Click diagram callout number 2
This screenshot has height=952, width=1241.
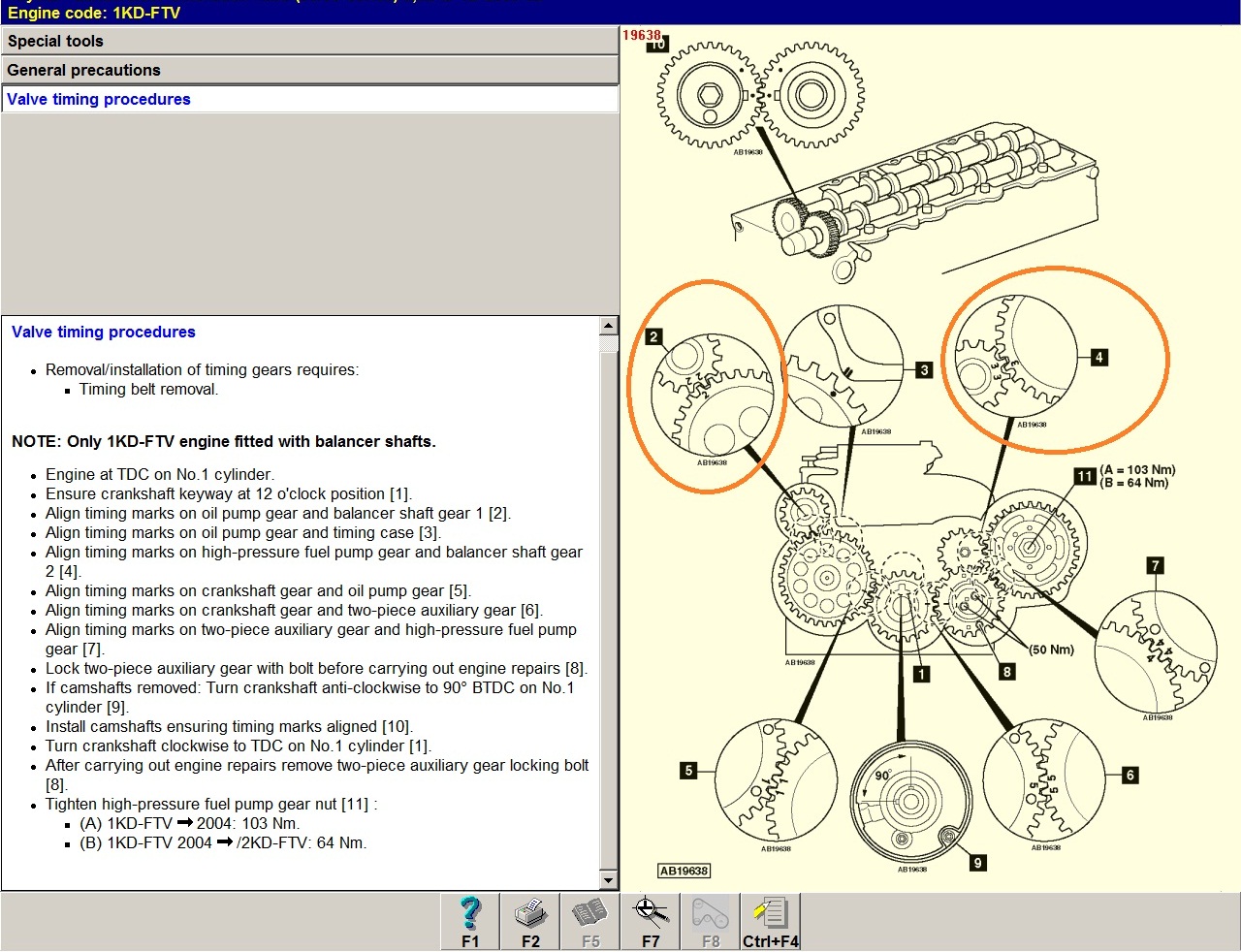tap(653, 337)
